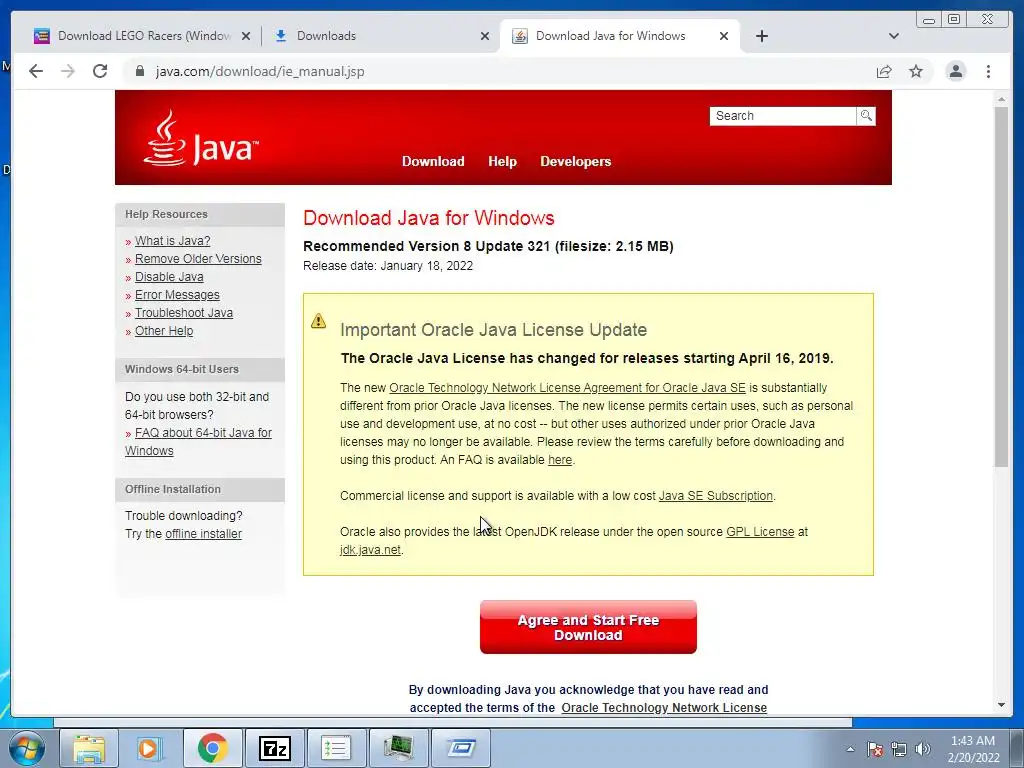Click the volume speaker tray icon
Image resolution: width=1024 pixels, height=768 pixels.
coord(923,749)
